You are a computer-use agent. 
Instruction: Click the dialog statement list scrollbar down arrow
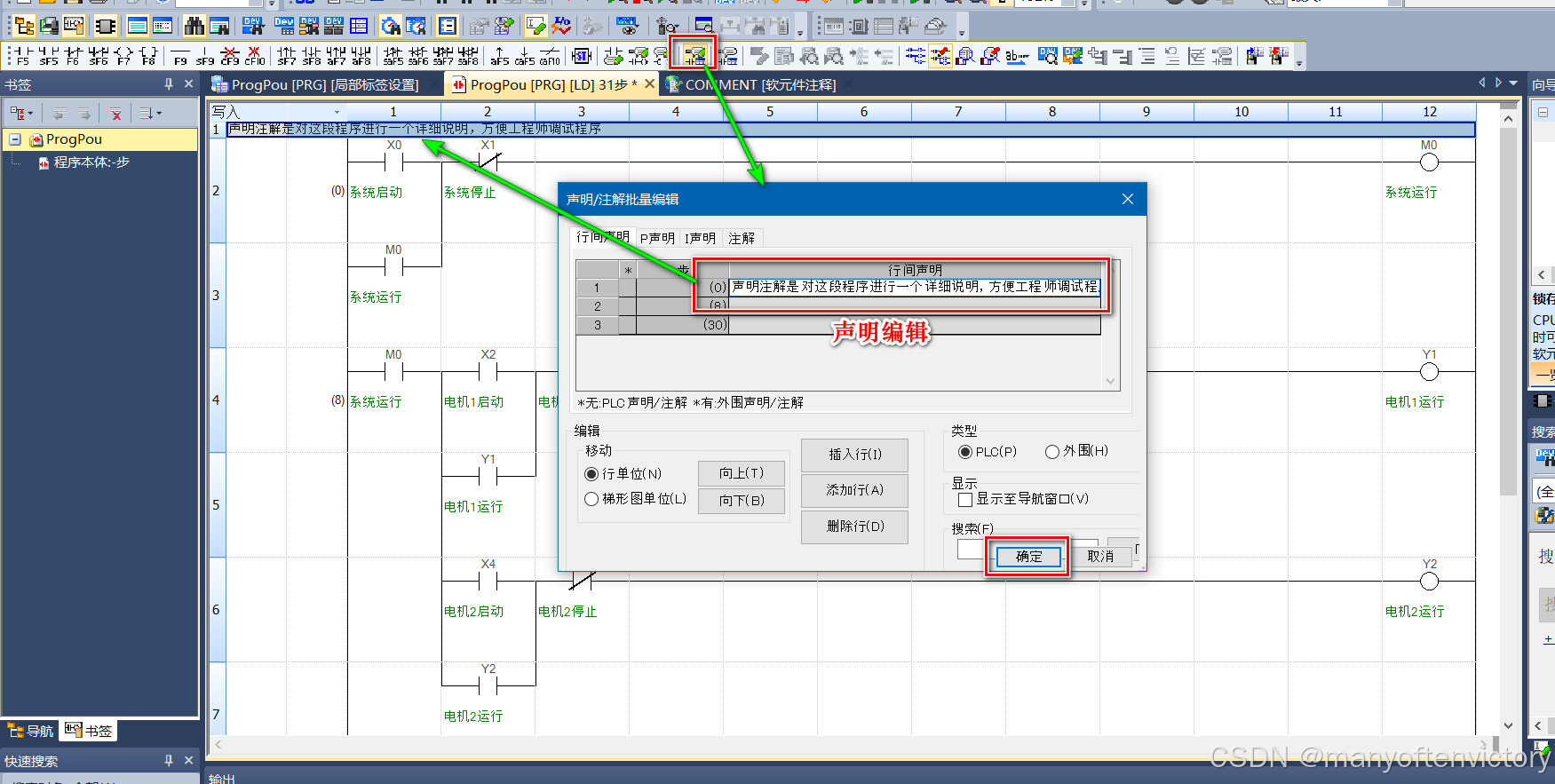point(1110,381)
